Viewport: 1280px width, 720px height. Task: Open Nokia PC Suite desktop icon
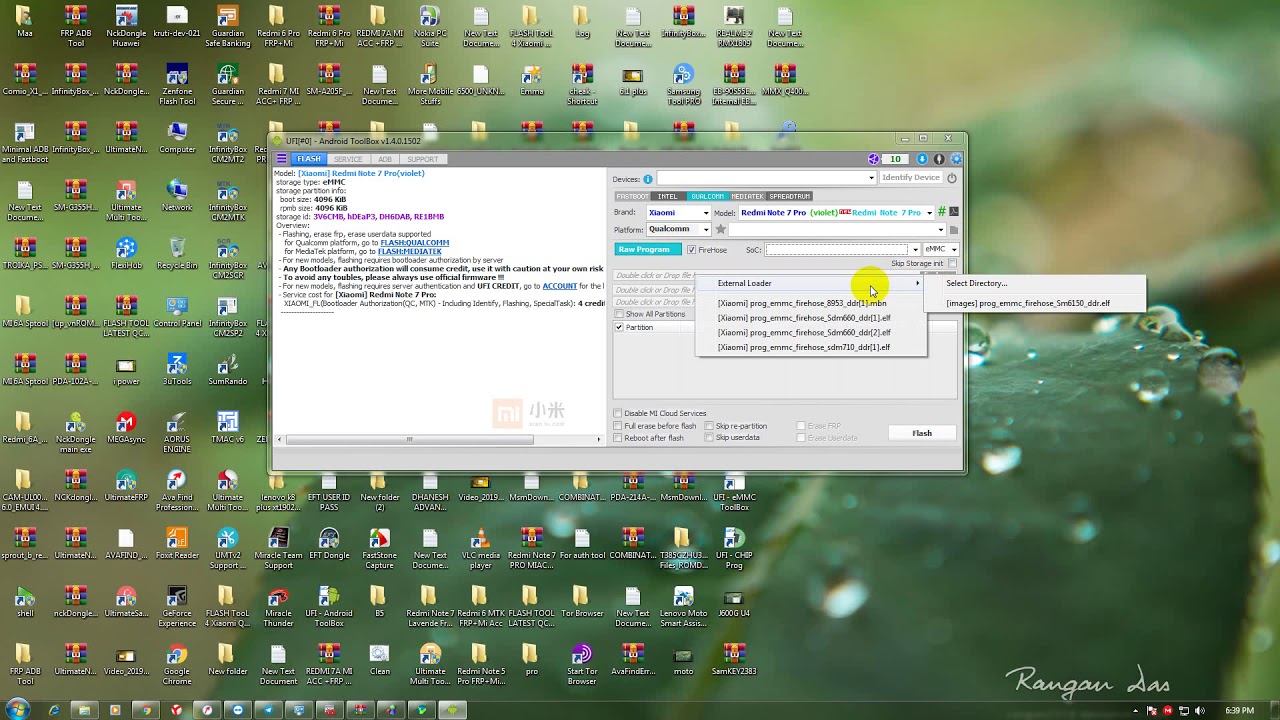point(430,26)
